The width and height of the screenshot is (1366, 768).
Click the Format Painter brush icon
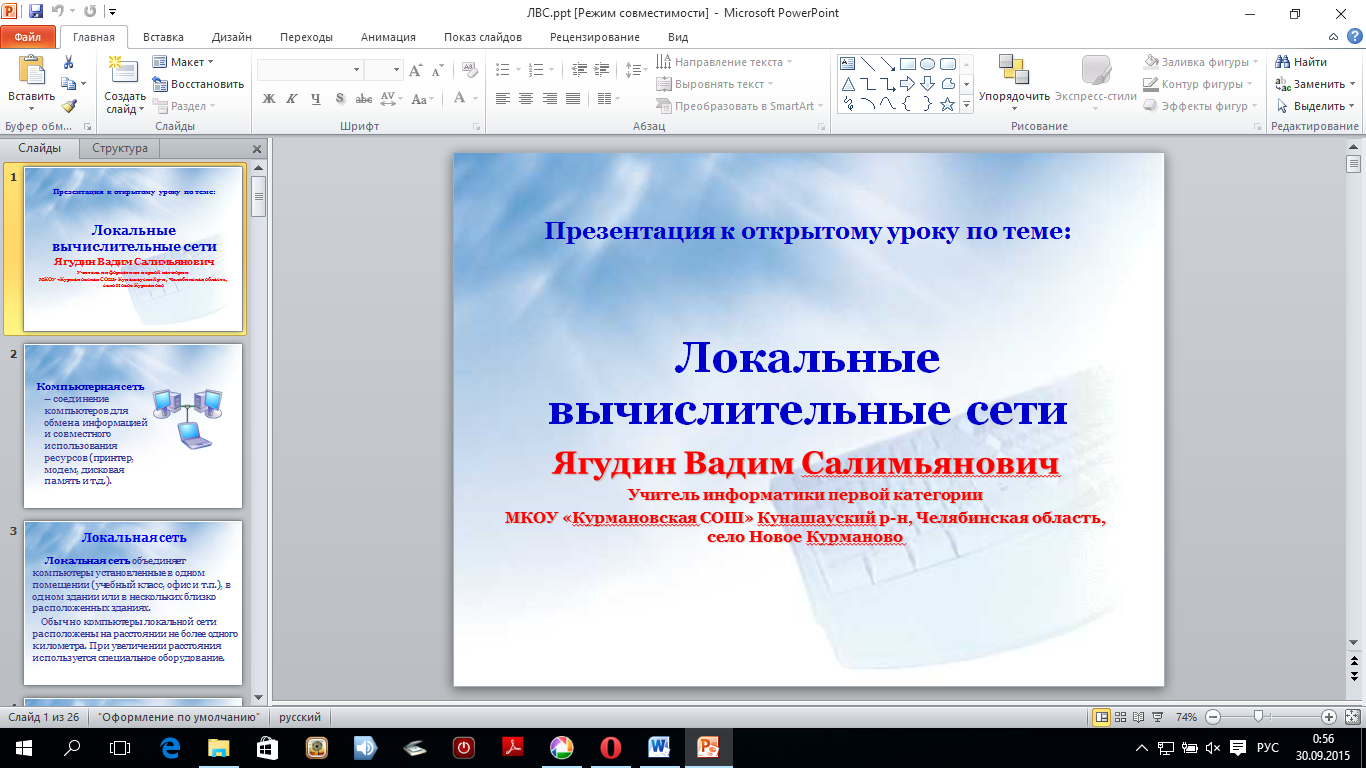pyautogui.click(x=68, y=105)
